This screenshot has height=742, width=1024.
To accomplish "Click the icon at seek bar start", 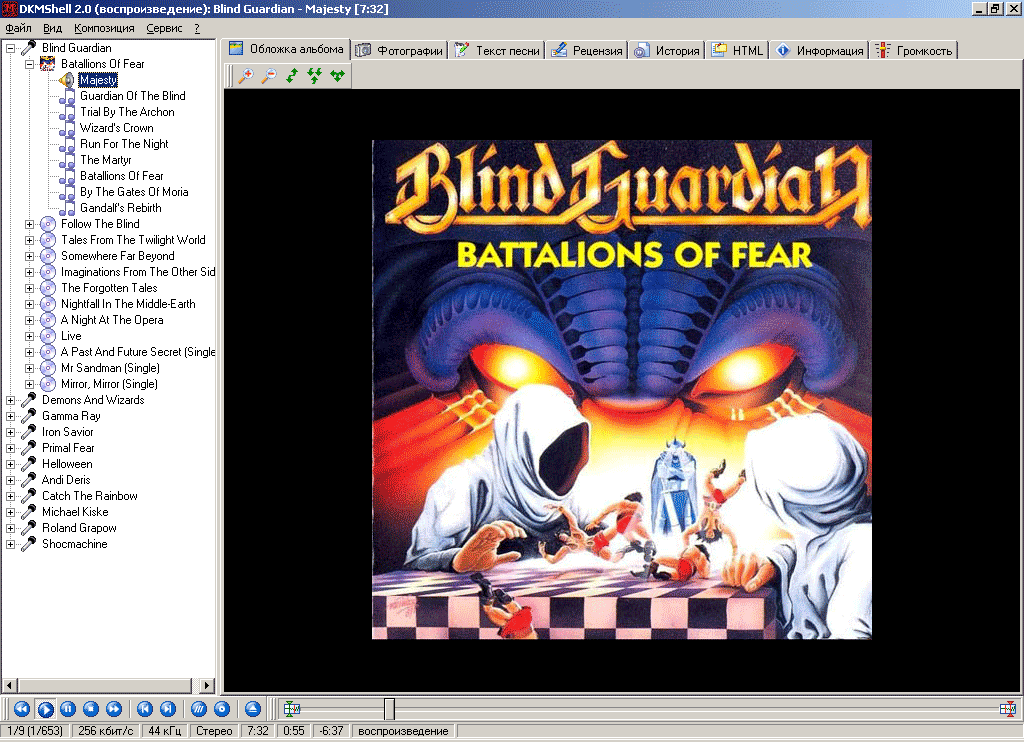I will (x=292, y=709).
